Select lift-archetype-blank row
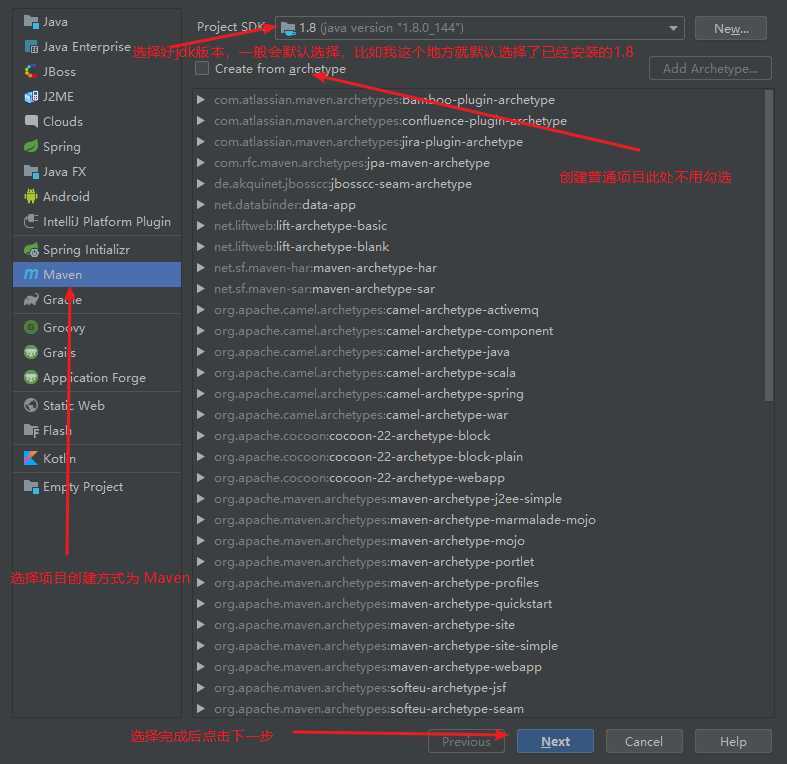Image resolution: width=787 pixels, height=764 pixels. pos(478,247)
